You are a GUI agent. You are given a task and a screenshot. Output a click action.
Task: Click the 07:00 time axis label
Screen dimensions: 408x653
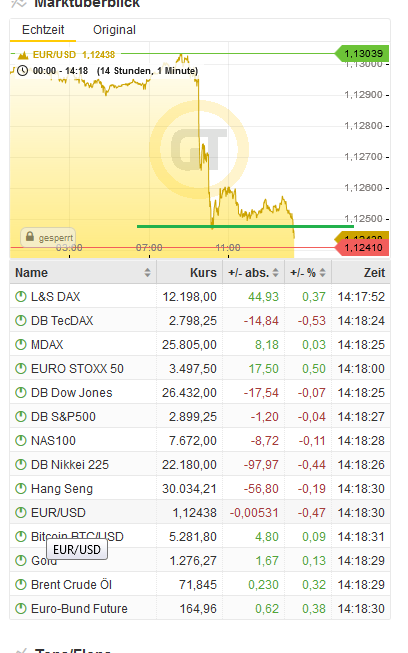pyautogui.click(x=149, y=248)
